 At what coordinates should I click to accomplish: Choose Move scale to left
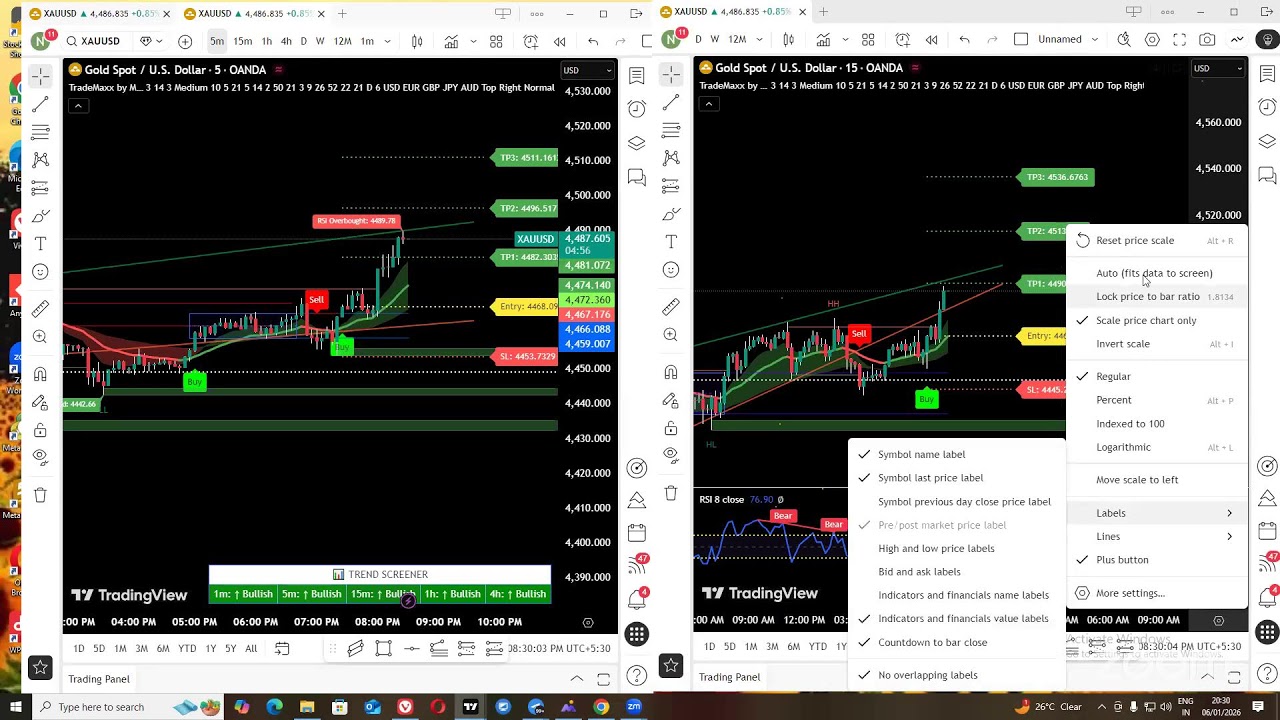pyautogui.click(x=1157, y=480)
